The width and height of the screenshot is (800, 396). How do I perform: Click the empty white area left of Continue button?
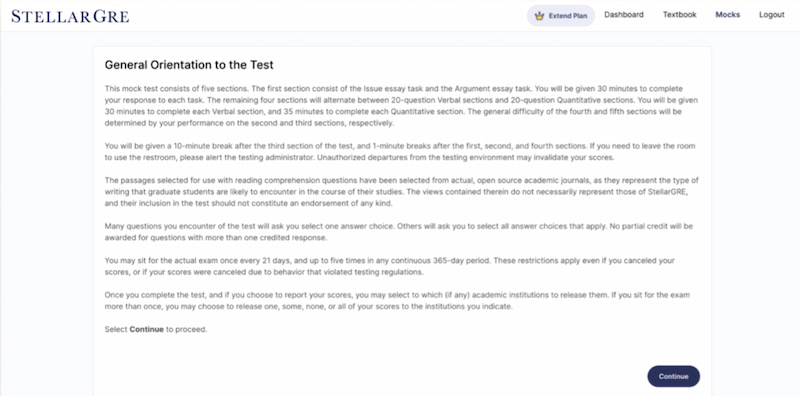pyautogui.click(x=370, y=377)
